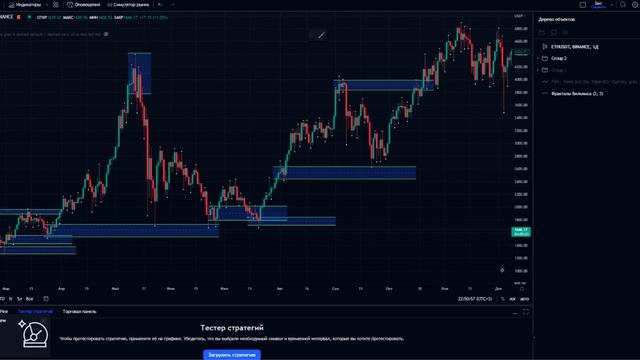Viewport: 640px width, 360px height.
Task: Click the clock 22:50:57 (UTC+3) timezone
Action: point(475,299)
